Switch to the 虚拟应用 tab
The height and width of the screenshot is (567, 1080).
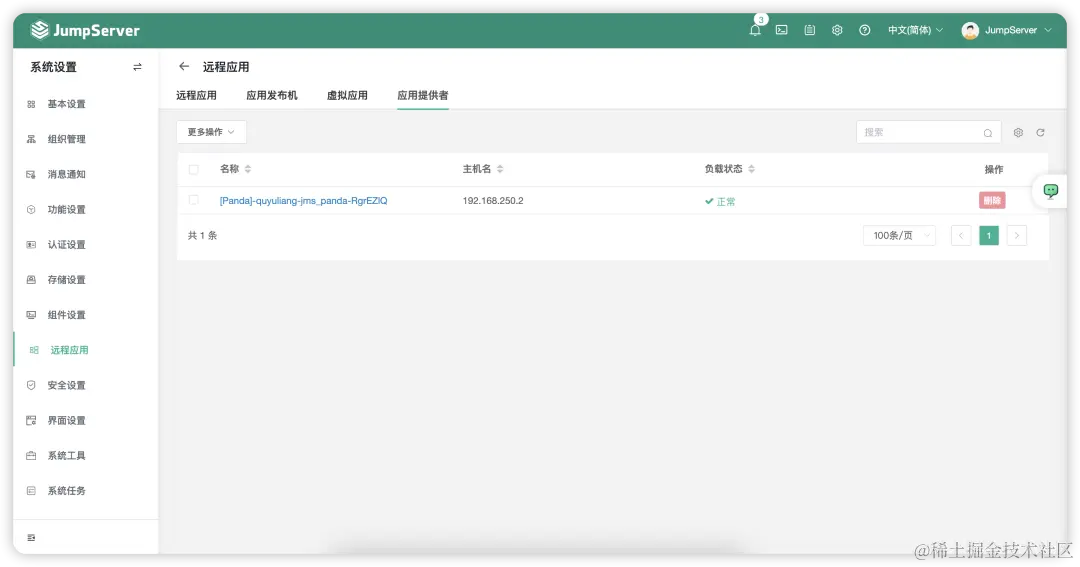point(347,95)
